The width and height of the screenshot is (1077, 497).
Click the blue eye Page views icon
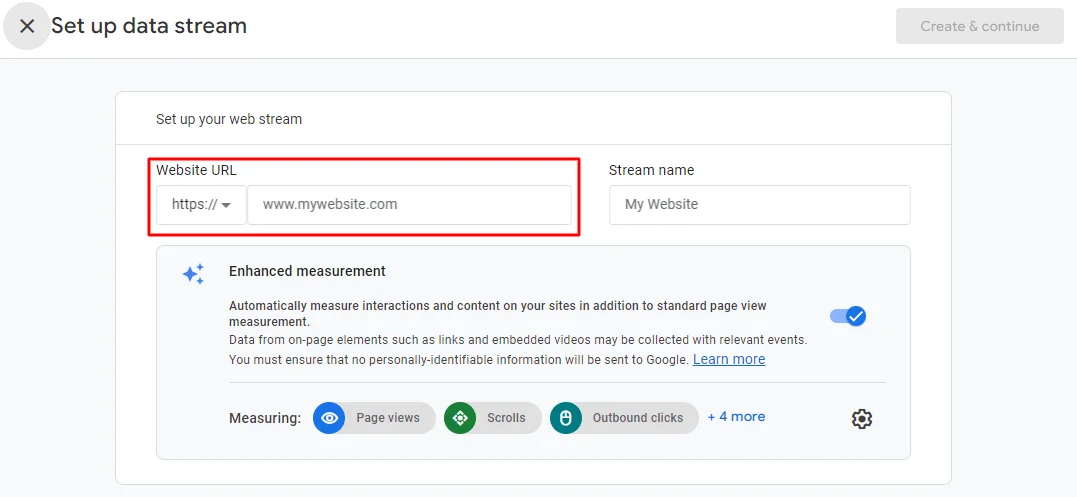click(x=329, y=418)
